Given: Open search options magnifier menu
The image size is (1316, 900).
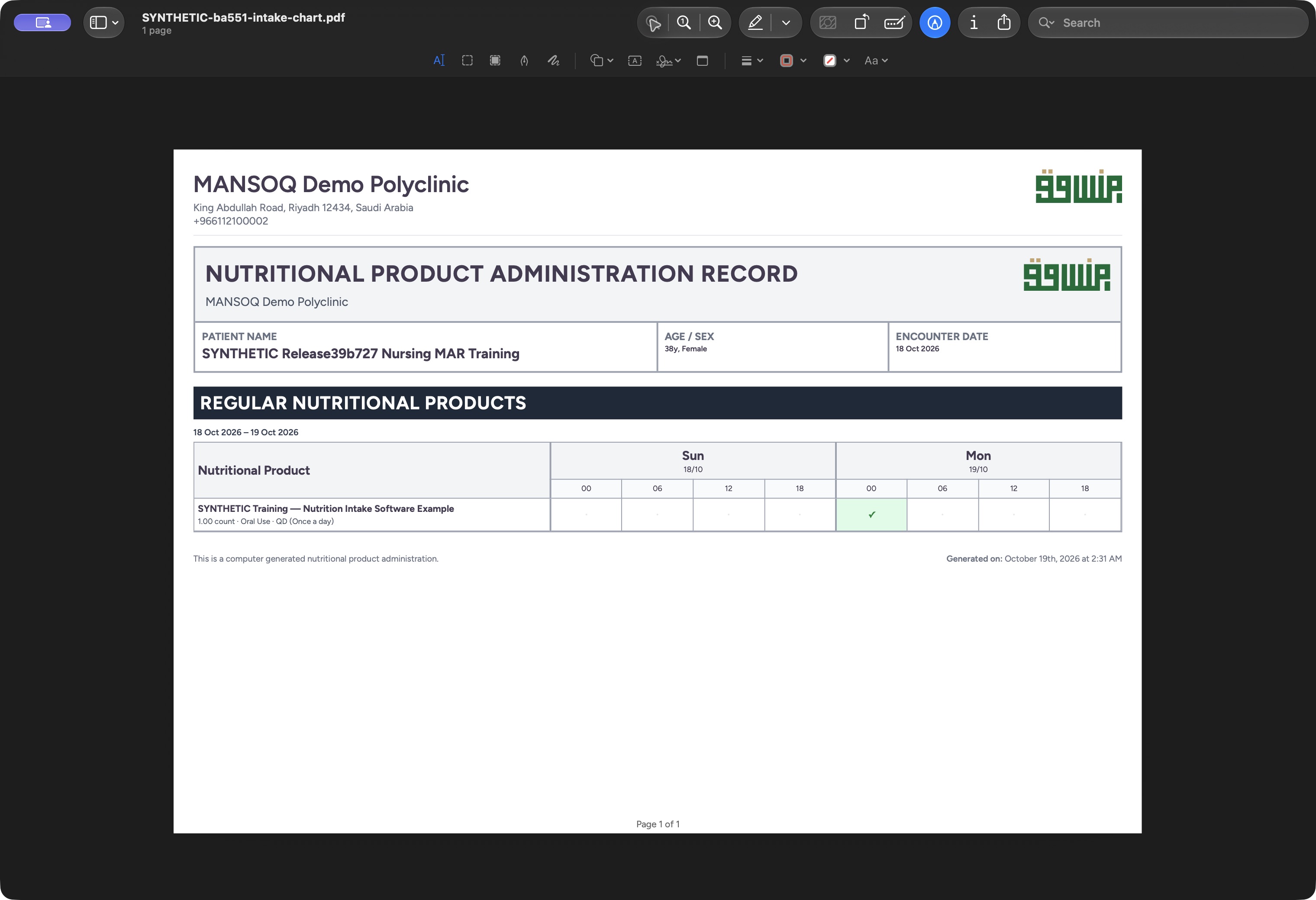Looking at the screenshot, I should point(1046,22).
